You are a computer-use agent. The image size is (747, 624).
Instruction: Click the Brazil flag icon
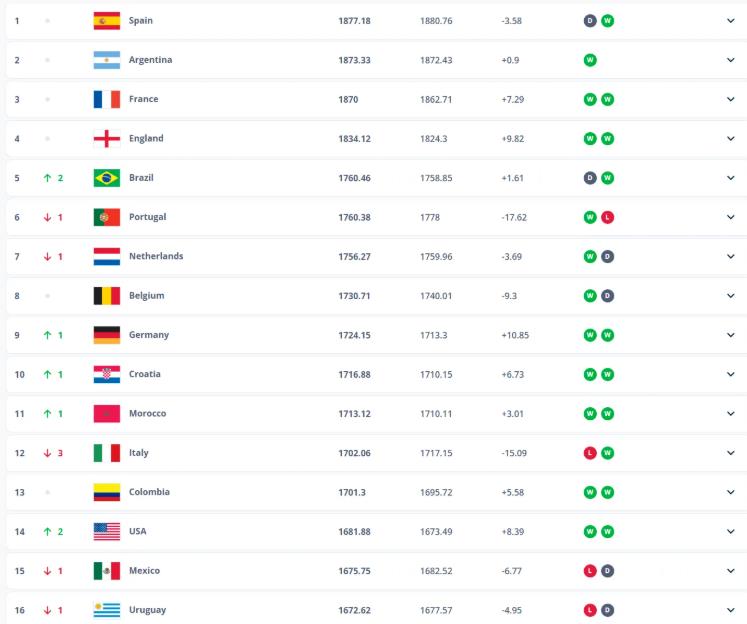tap(106, 178)
